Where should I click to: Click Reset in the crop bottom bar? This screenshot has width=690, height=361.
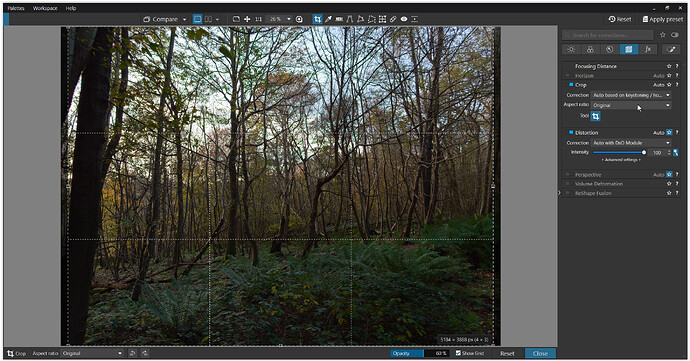click(507, 353)
